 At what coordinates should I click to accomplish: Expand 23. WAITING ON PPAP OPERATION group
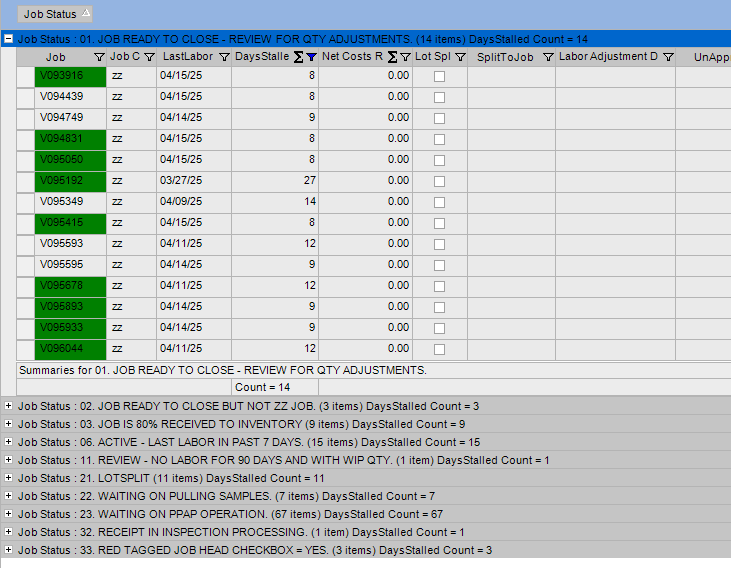pos(8,513)
